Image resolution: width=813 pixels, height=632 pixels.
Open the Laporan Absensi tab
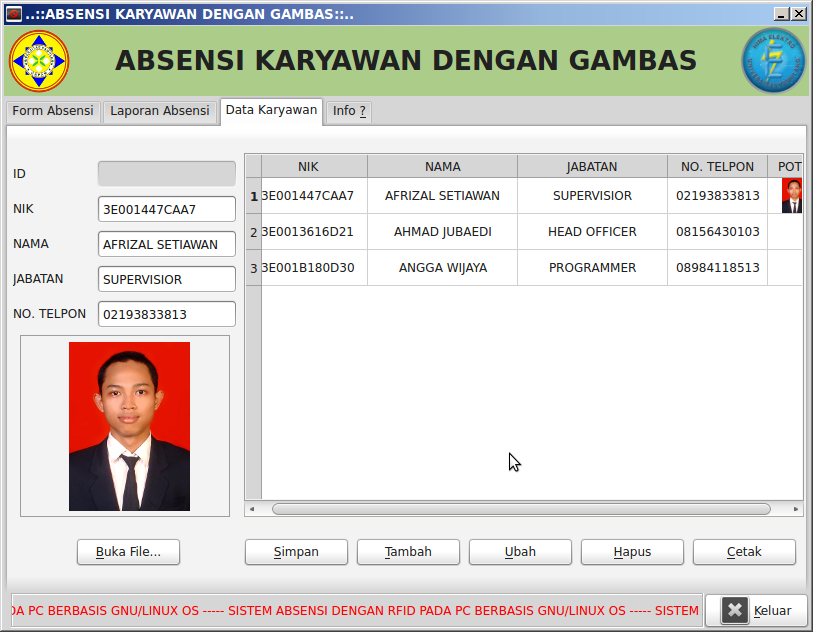[160, 111]
